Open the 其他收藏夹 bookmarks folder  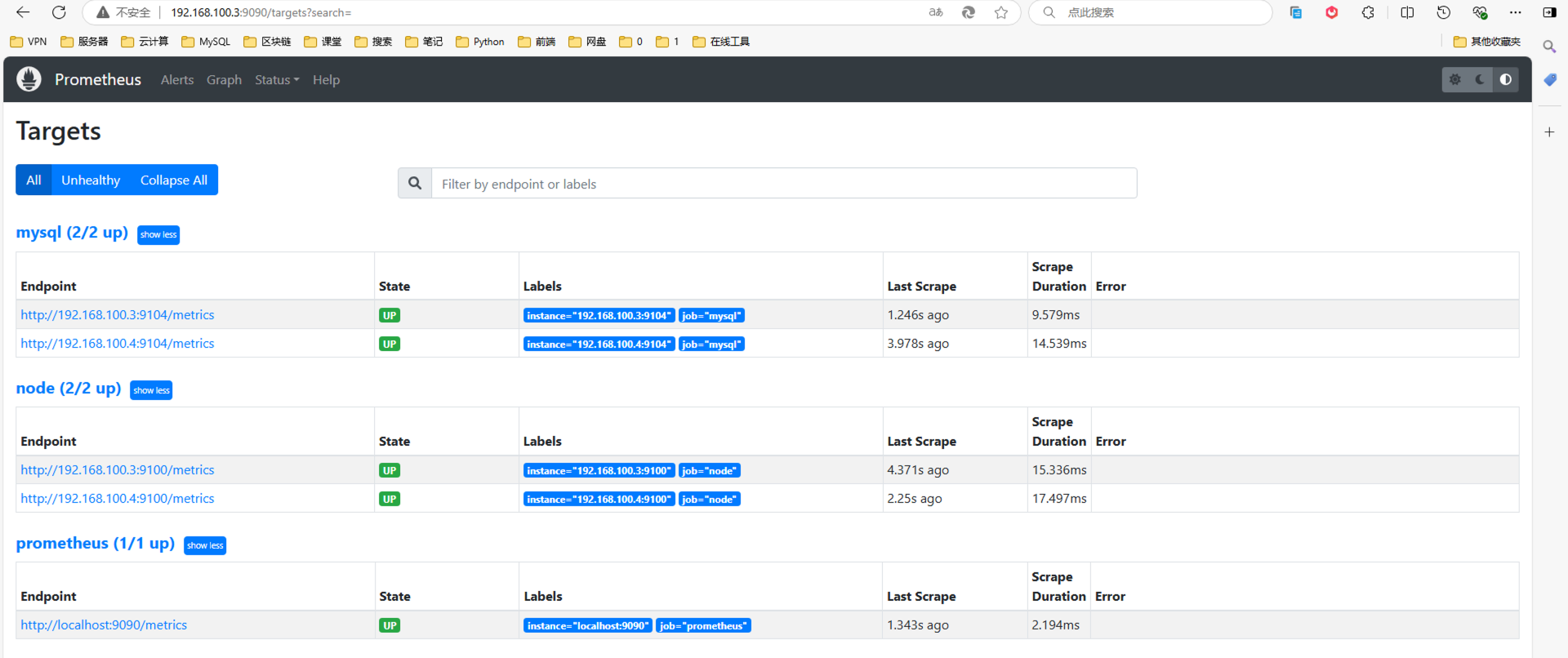[x=1487, y=42]
